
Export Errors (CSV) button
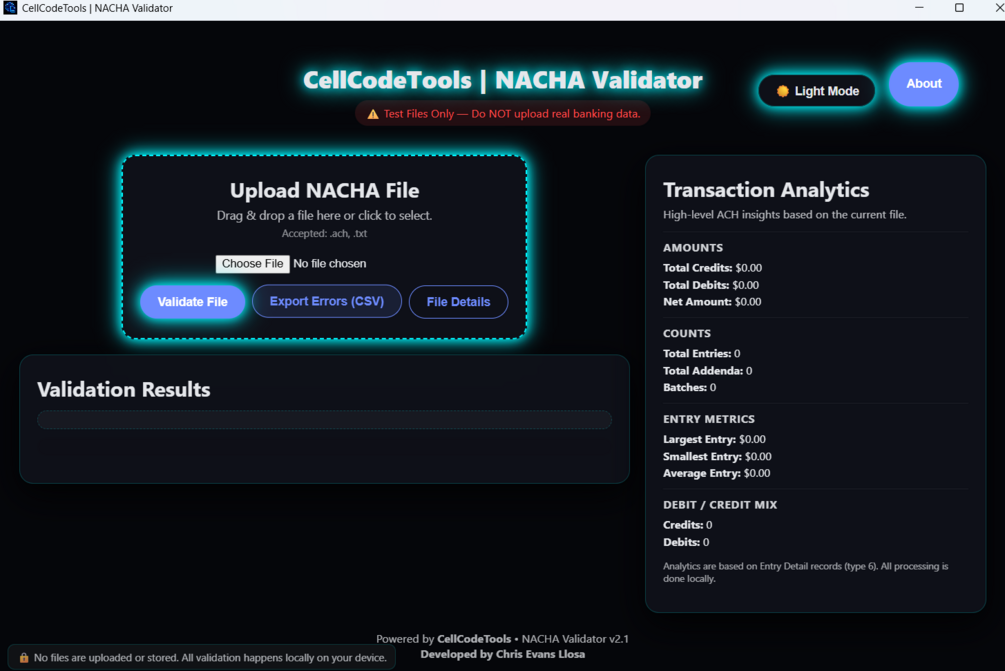point(327,301)
